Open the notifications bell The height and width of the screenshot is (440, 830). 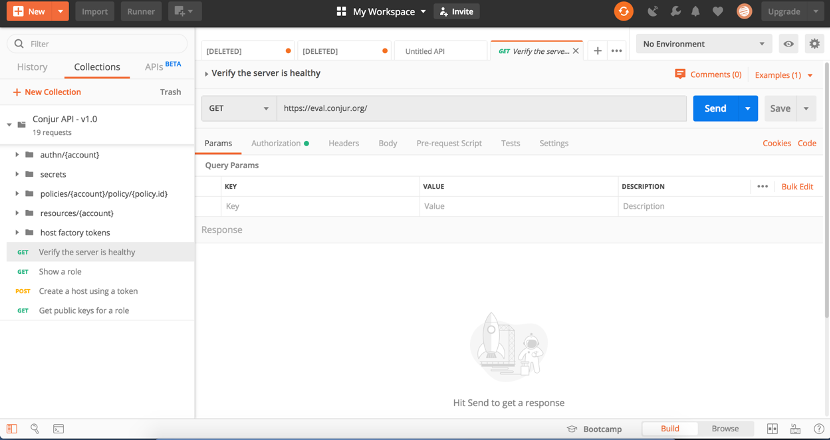coord(695,12)
